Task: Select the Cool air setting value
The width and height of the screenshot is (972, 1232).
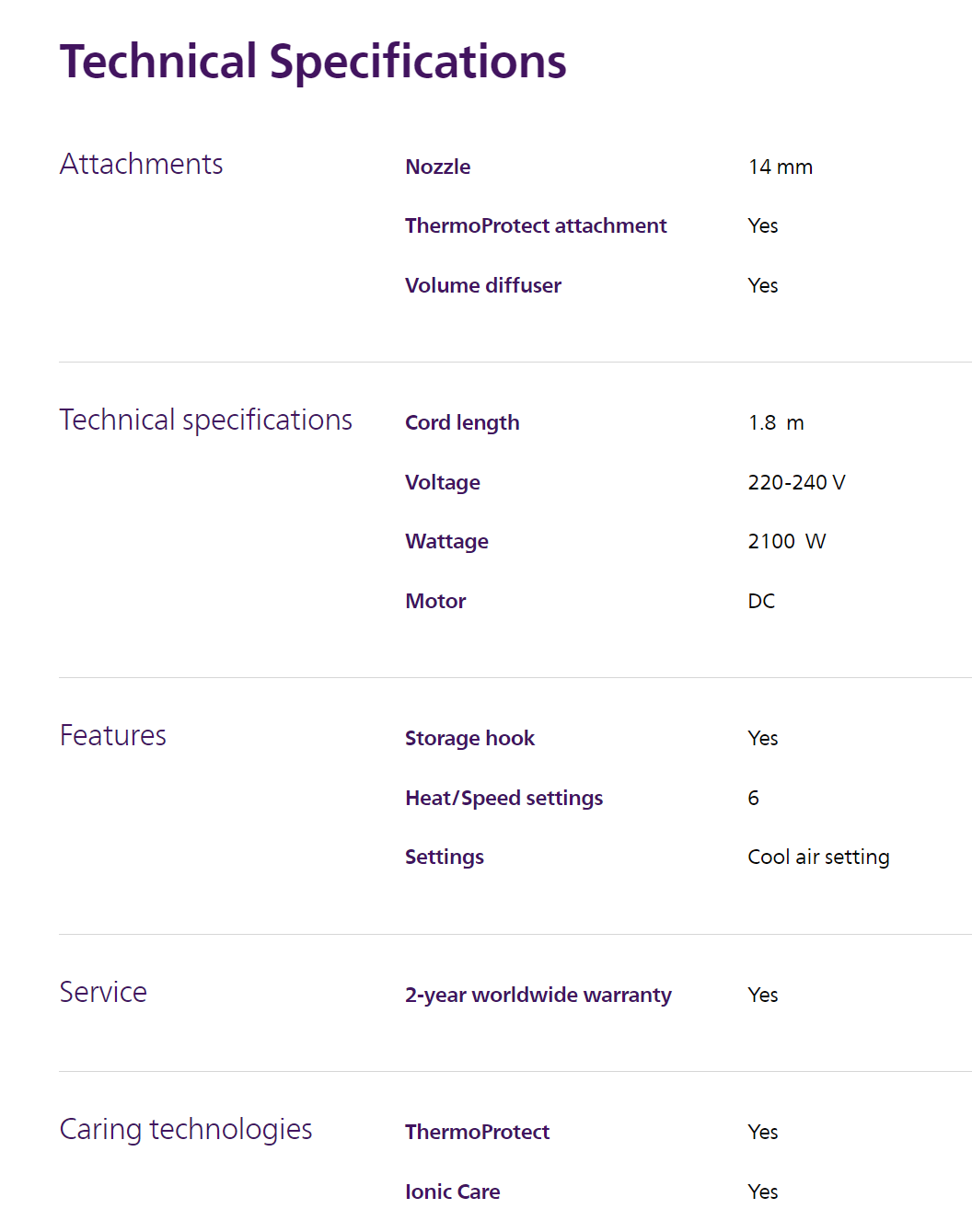Action: tap(817, 857)
